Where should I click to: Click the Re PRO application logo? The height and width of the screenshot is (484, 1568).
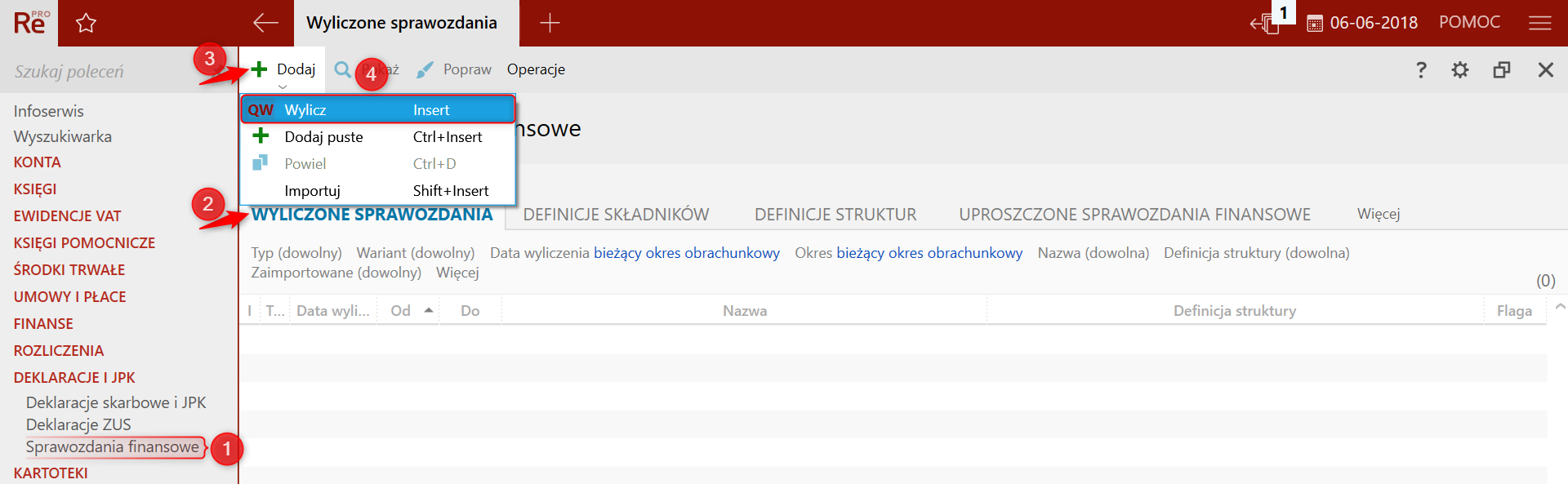click(31, 22)
